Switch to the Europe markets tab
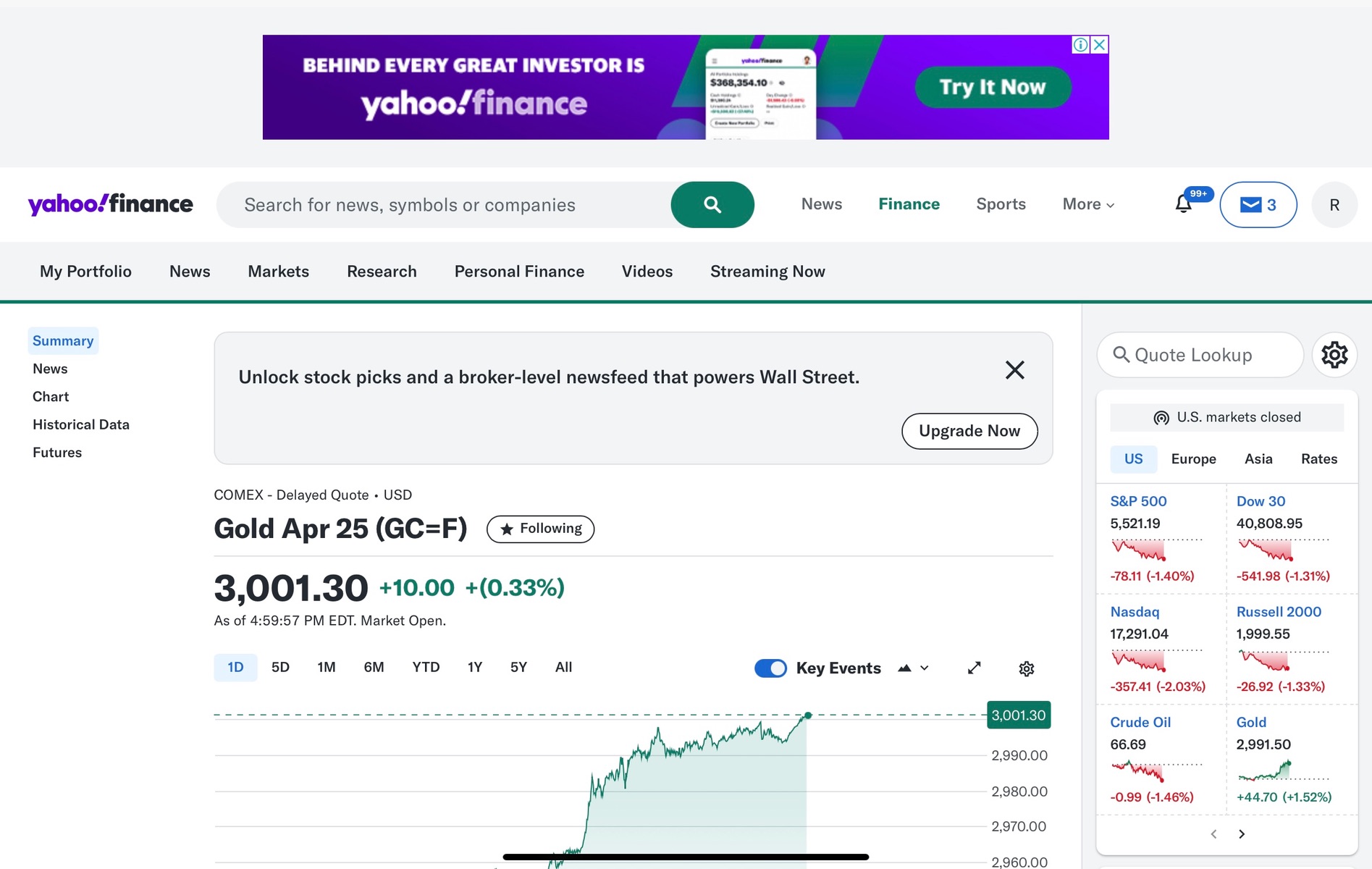Viewport: 1372px width, 869px height. point(1193,459)
